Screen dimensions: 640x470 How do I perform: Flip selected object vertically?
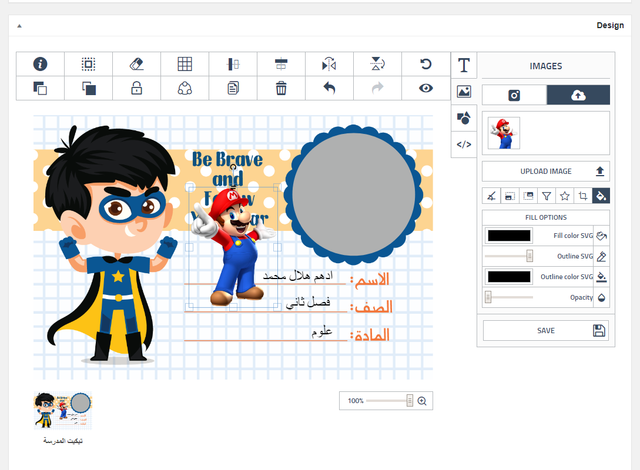coord(377,64)
